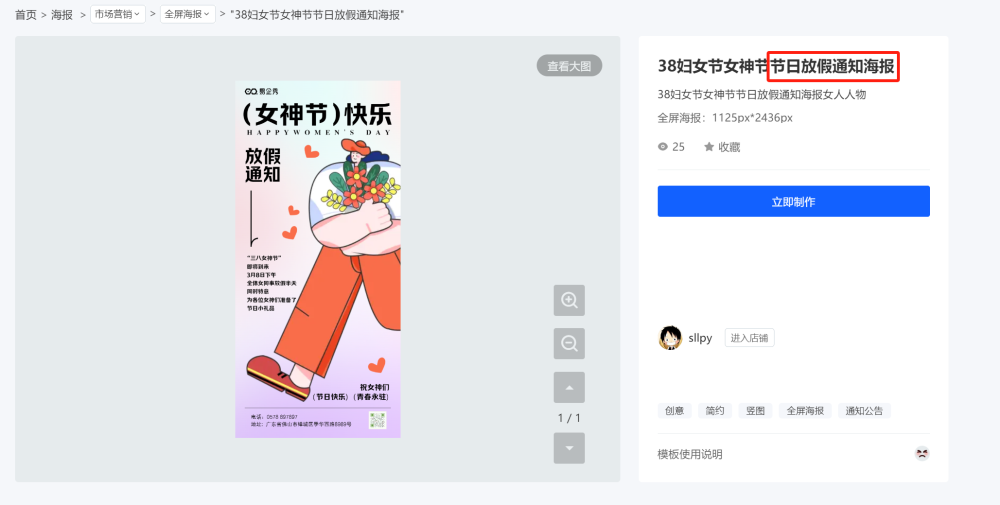Click the blue 立即制作 button
Viewport: 1000px width, 505px height.
793,201
